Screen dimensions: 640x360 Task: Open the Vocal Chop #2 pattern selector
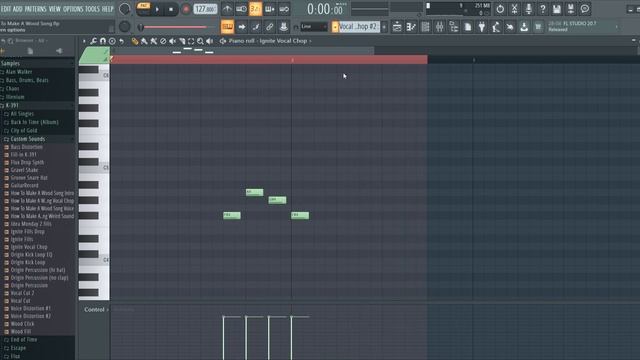[359, 27]
